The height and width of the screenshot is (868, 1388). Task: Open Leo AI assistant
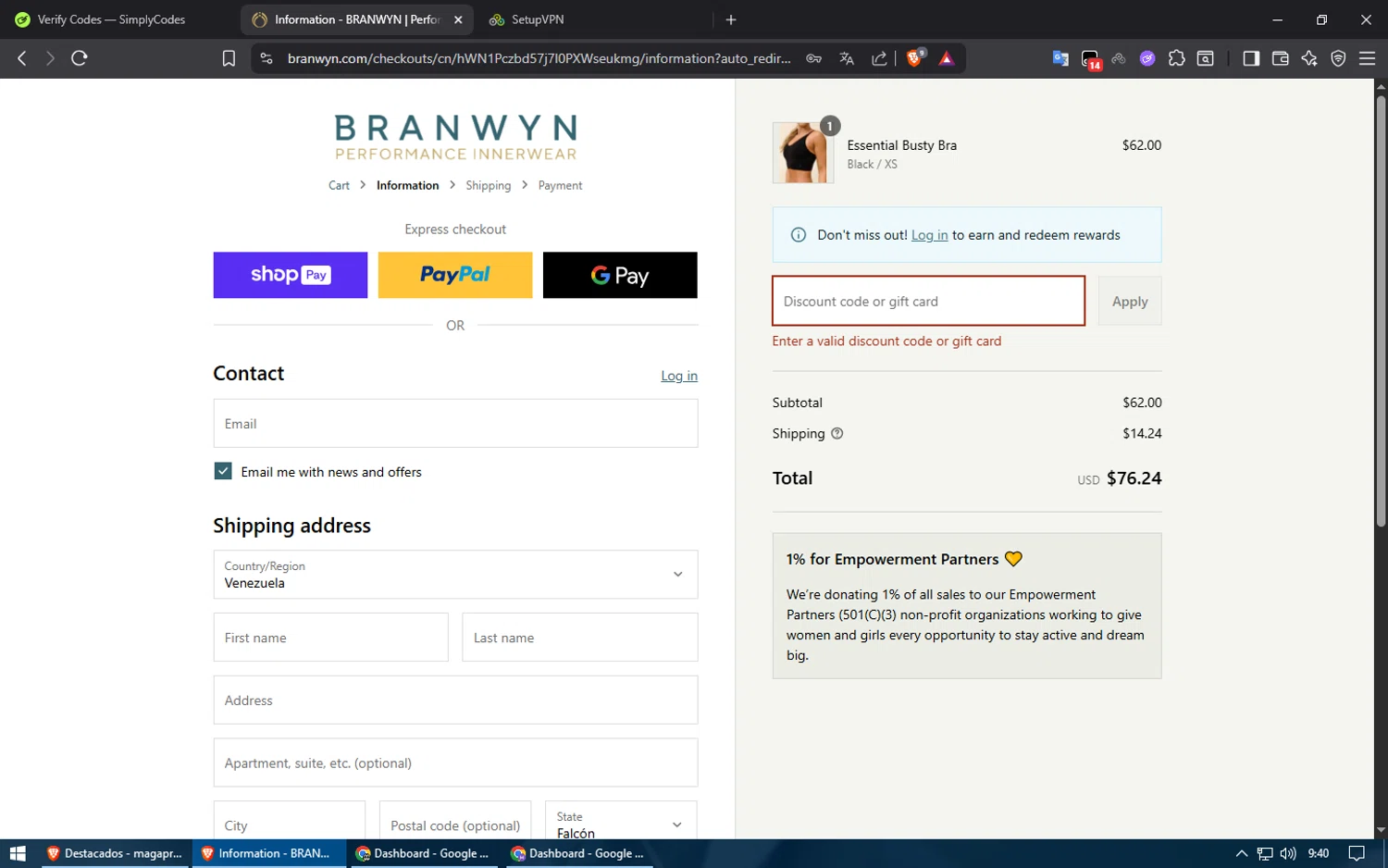click(x=1309, y=58)
